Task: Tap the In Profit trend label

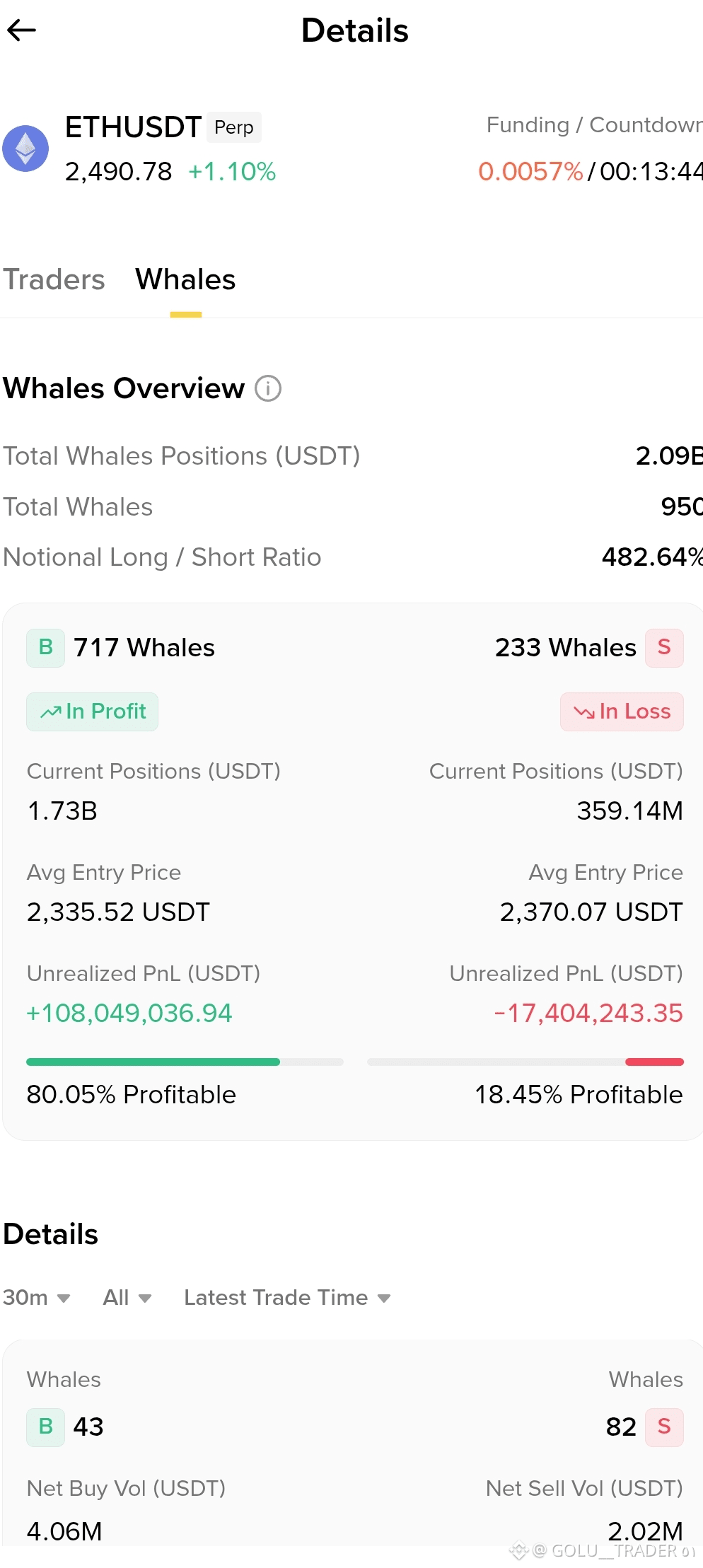Action: point(93,712)
